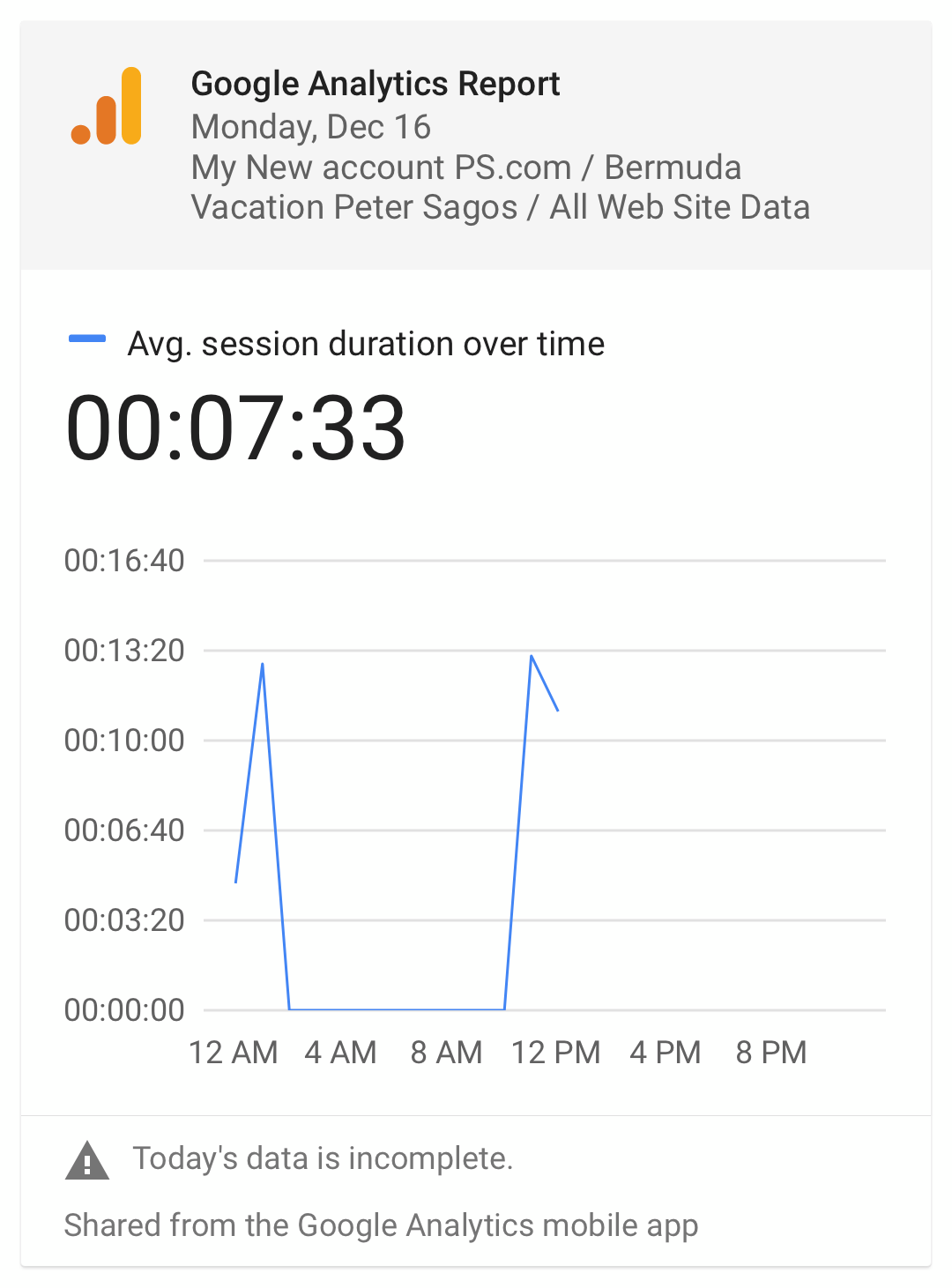Viewport: 952px width, 1288px height.
Task: Click Shared from the Google Analytics mobile app
Action: 381,1225
